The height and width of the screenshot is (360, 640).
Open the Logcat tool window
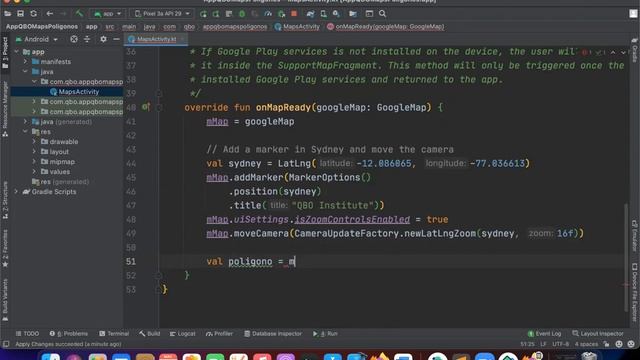coord(182,334)
